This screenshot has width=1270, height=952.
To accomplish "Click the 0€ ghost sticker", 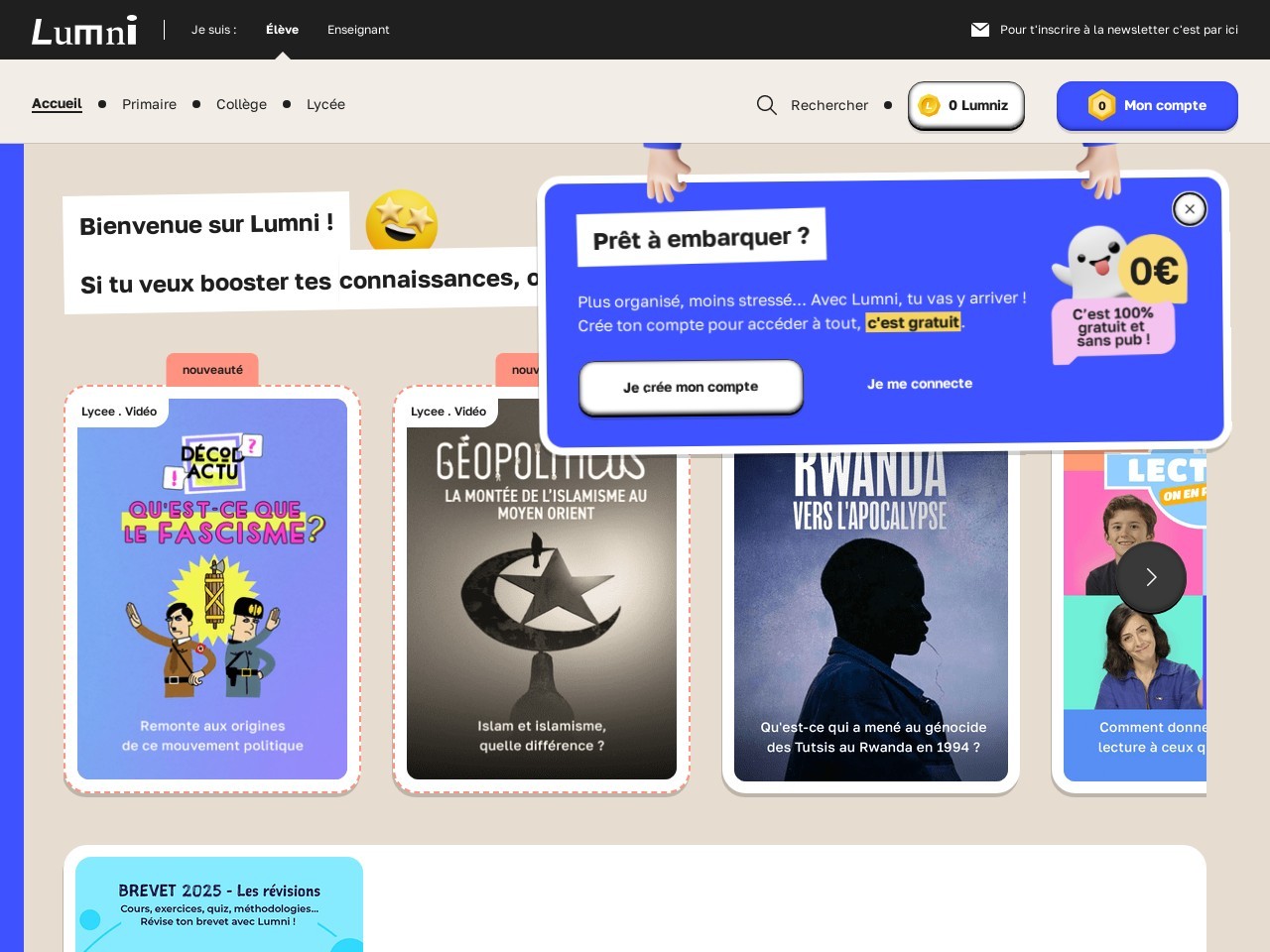I will 1121,294.
